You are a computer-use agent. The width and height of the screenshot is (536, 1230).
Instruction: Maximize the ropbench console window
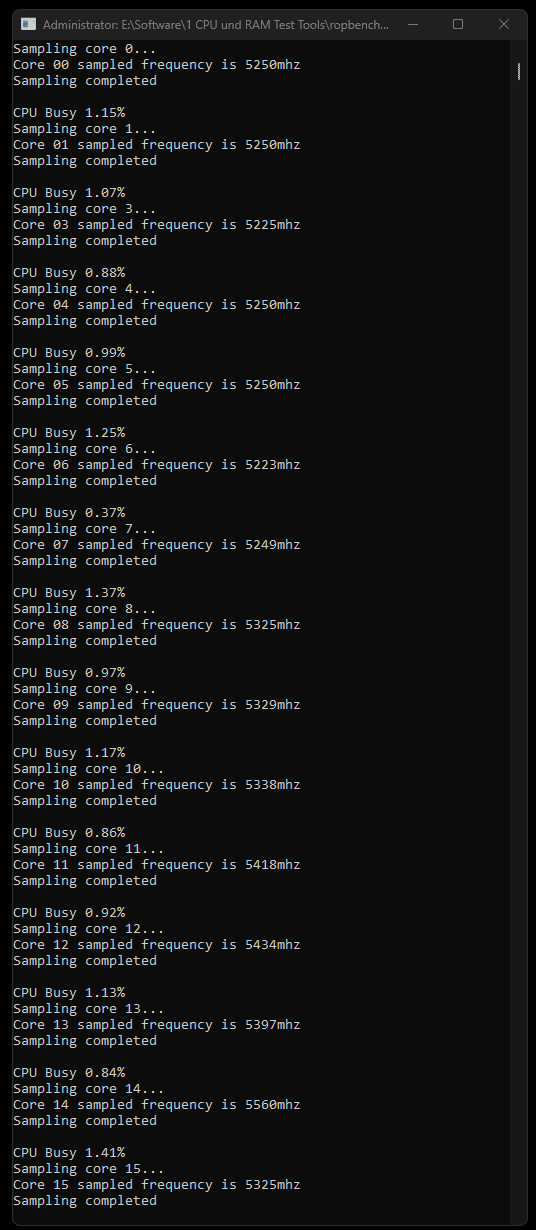(458, 24)
